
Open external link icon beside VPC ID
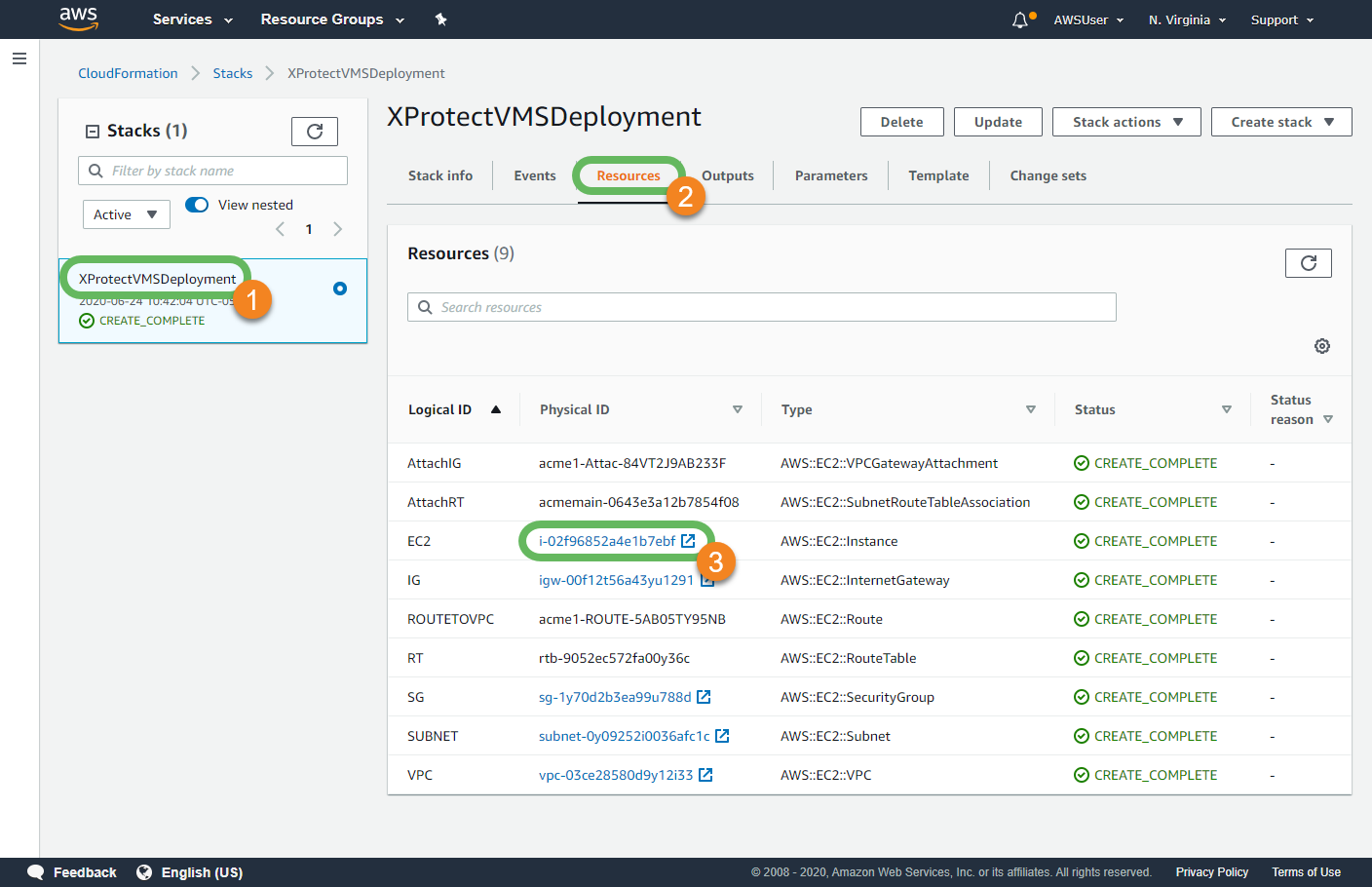(x=705, y=775)
